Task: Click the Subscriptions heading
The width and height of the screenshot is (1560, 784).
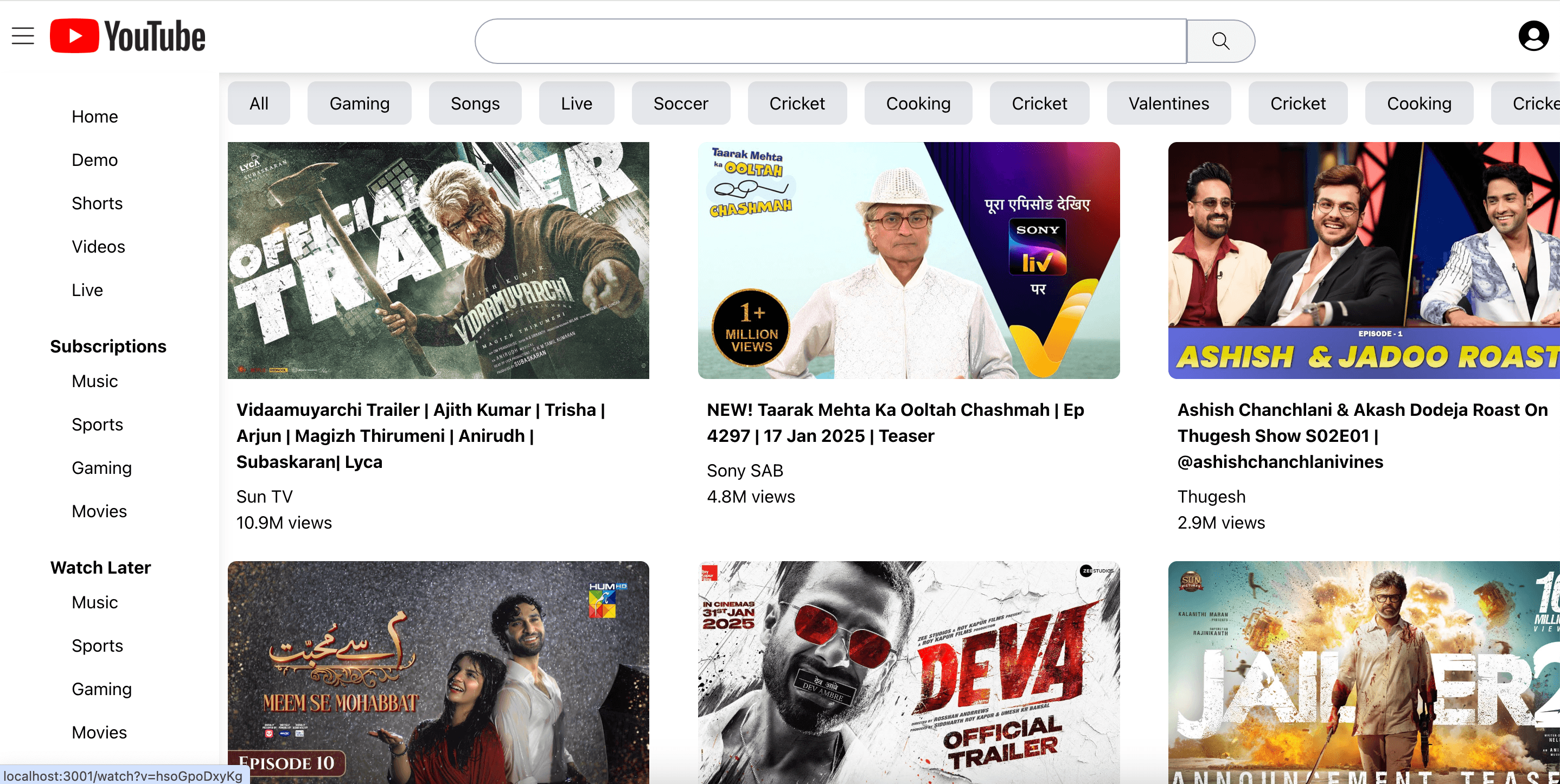Action: [x=108, y=346]
